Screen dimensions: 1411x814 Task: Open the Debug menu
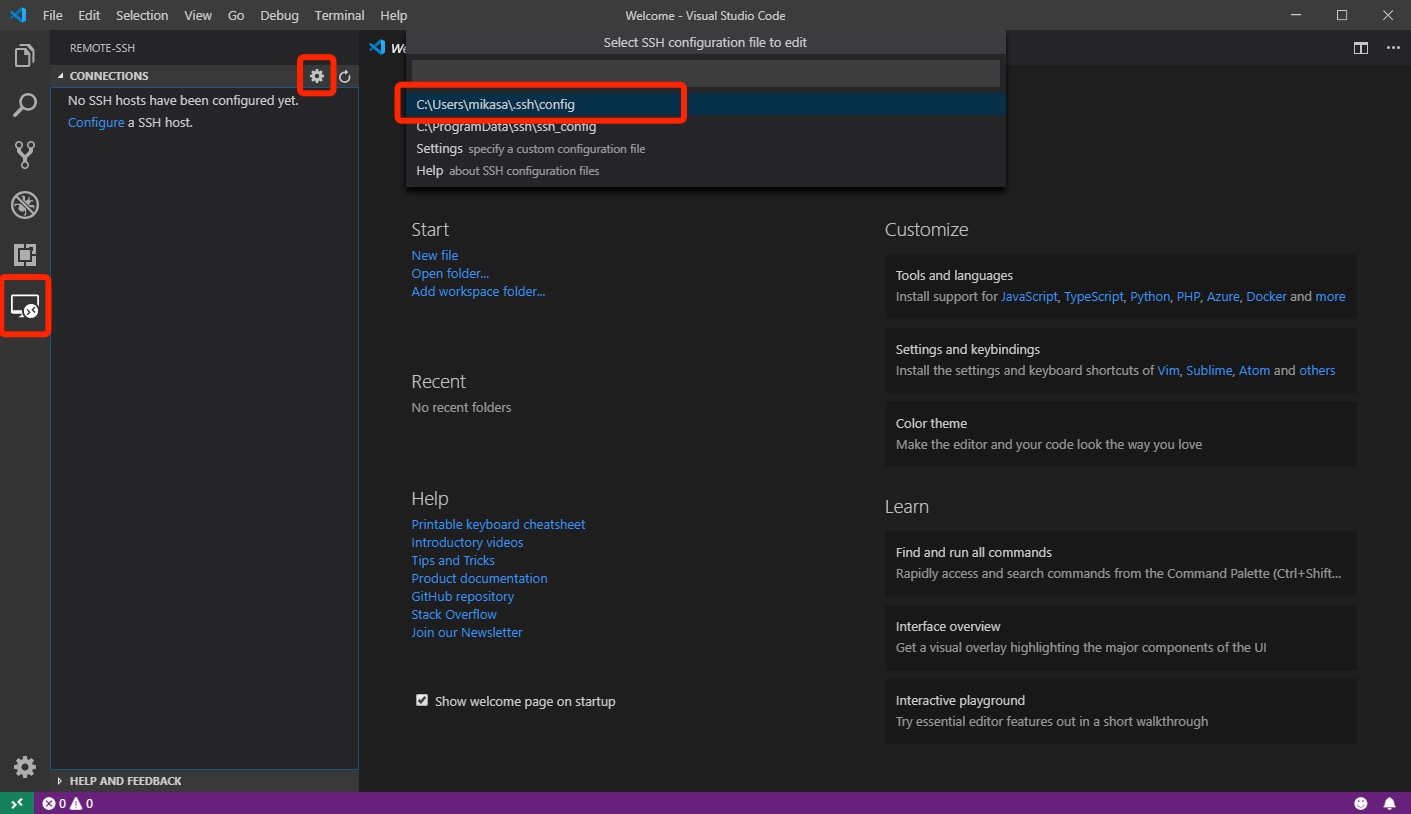[279, 15]
